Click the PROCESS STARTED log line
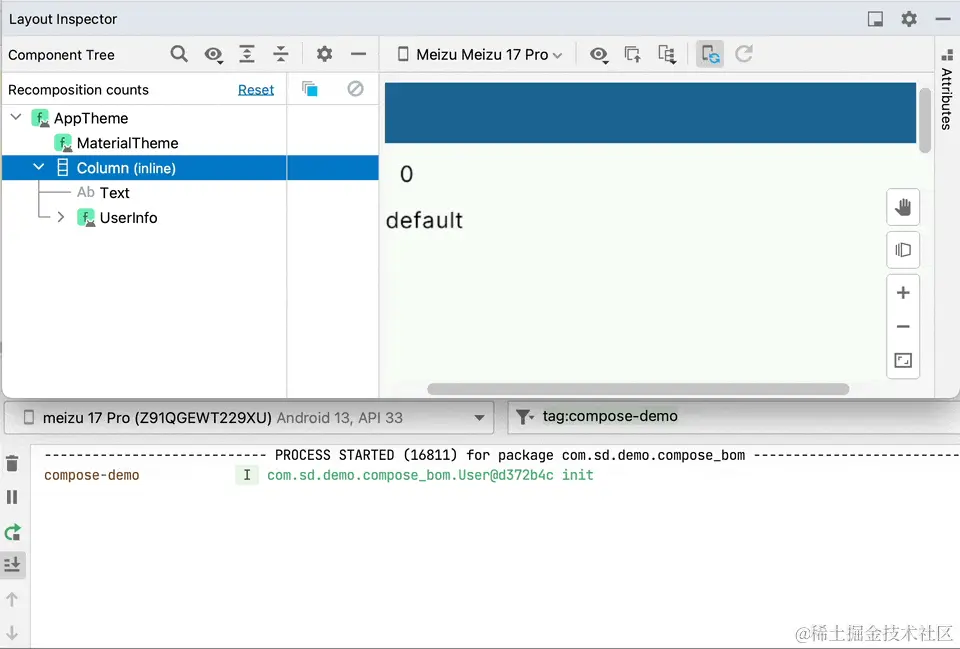Viewport: 960px width, 649px height. click(x=501, y=455)
